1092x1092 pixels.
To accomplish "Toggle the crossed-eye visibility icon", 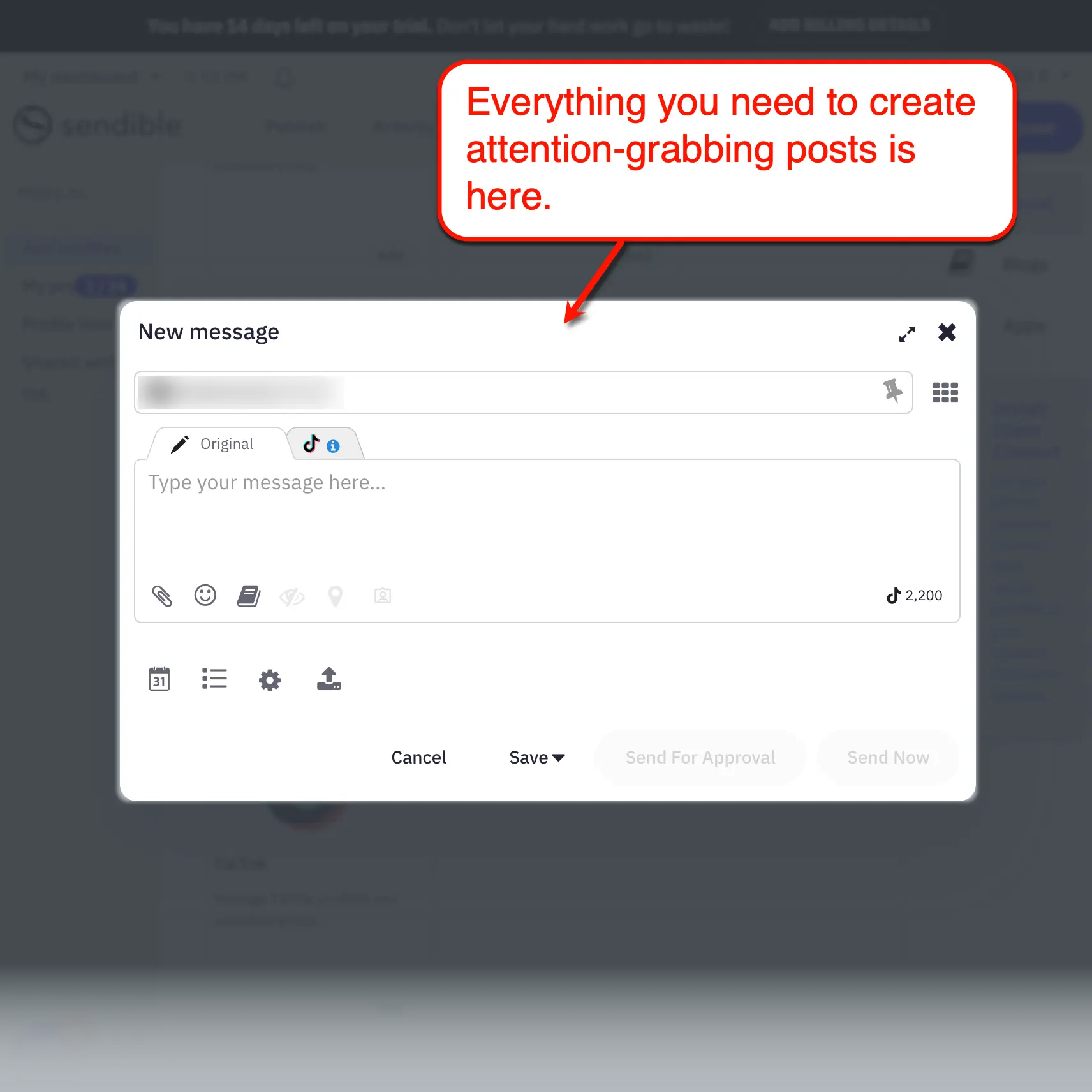I will point(292,597).
